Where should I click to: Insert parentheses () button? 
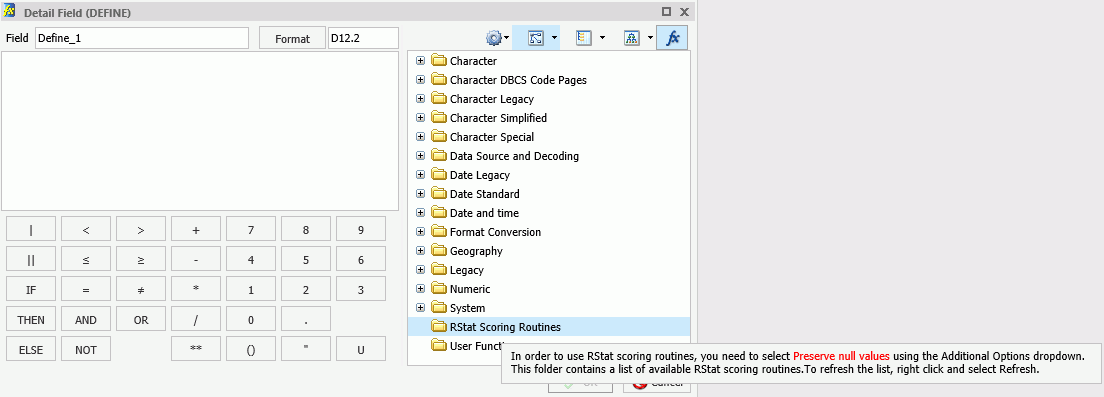click(x=251, y=349)
